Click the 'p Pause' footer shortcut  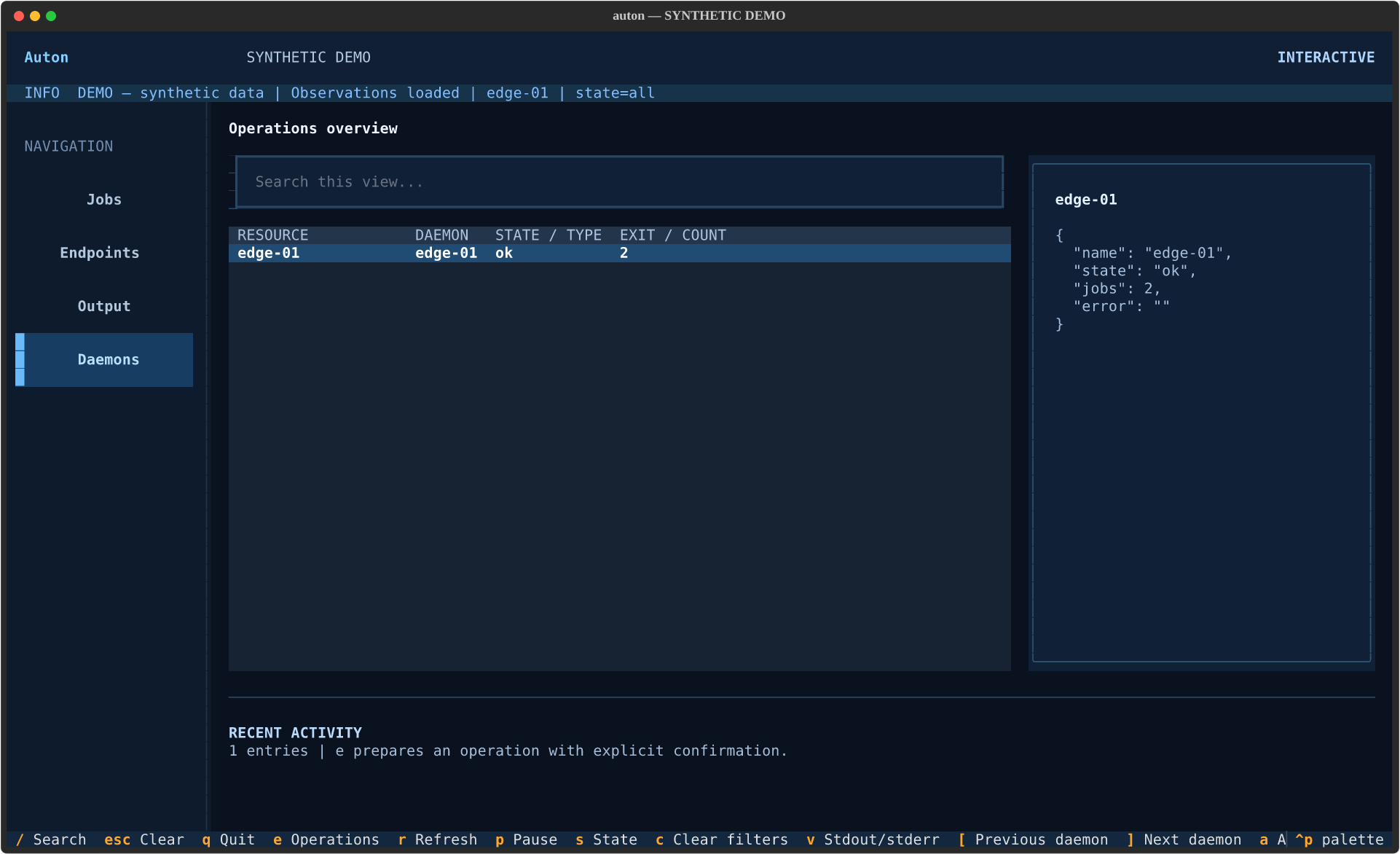[x=527, y=839]
